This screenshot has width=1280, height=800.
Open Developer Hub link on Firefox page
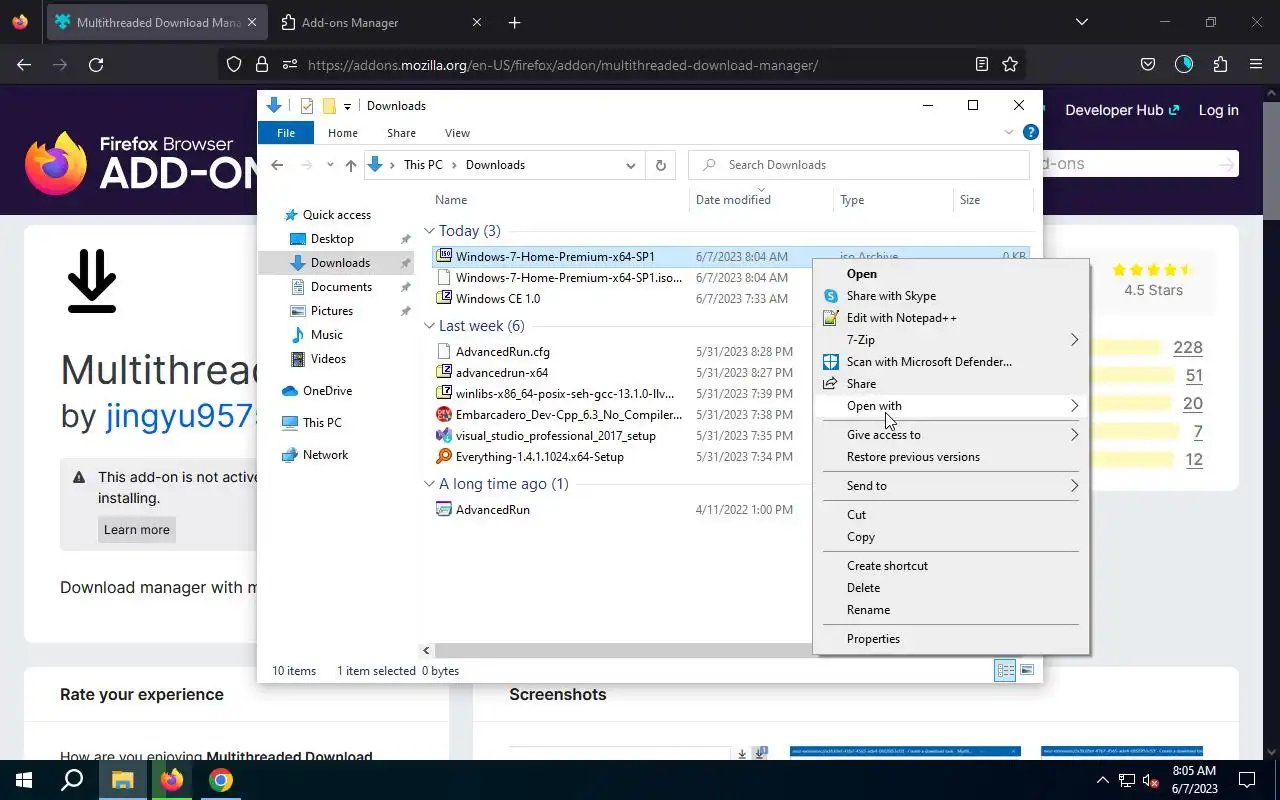pyautogui.click(x=1122, y=110)
